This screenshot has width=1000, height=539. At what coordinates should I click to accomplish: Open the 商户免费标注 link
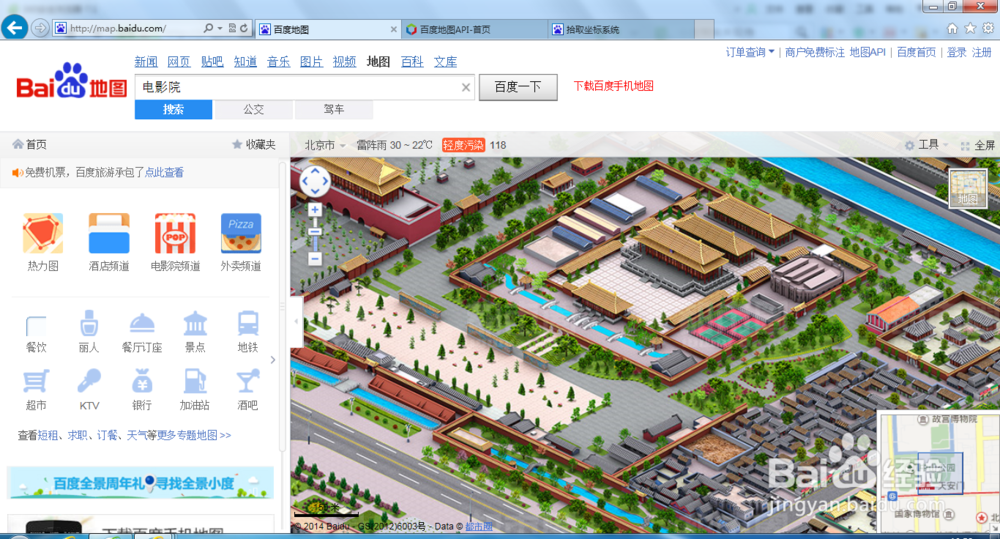814,52
